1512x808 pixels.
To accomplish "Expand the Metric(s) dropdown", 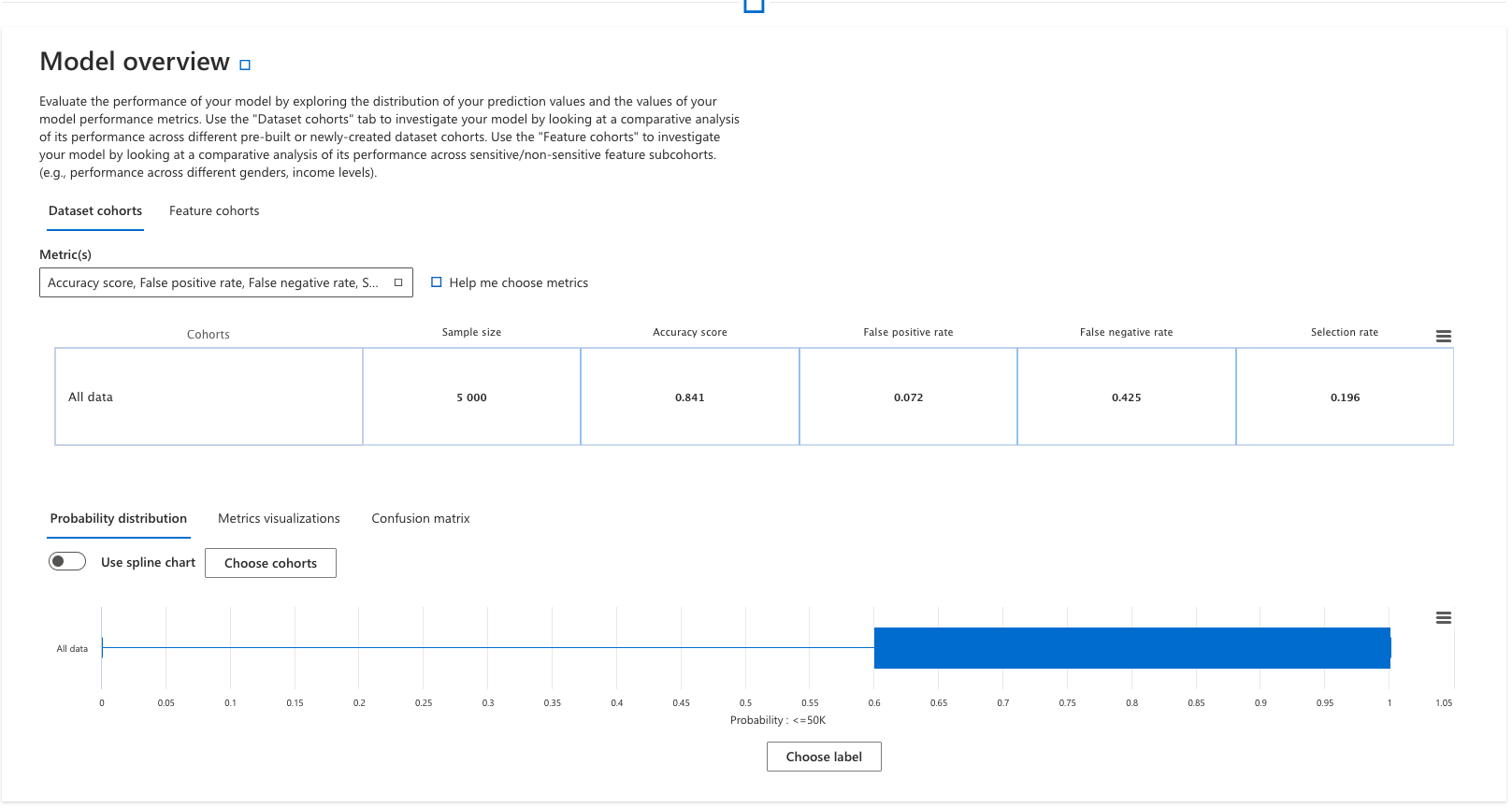I will (213, 283).
